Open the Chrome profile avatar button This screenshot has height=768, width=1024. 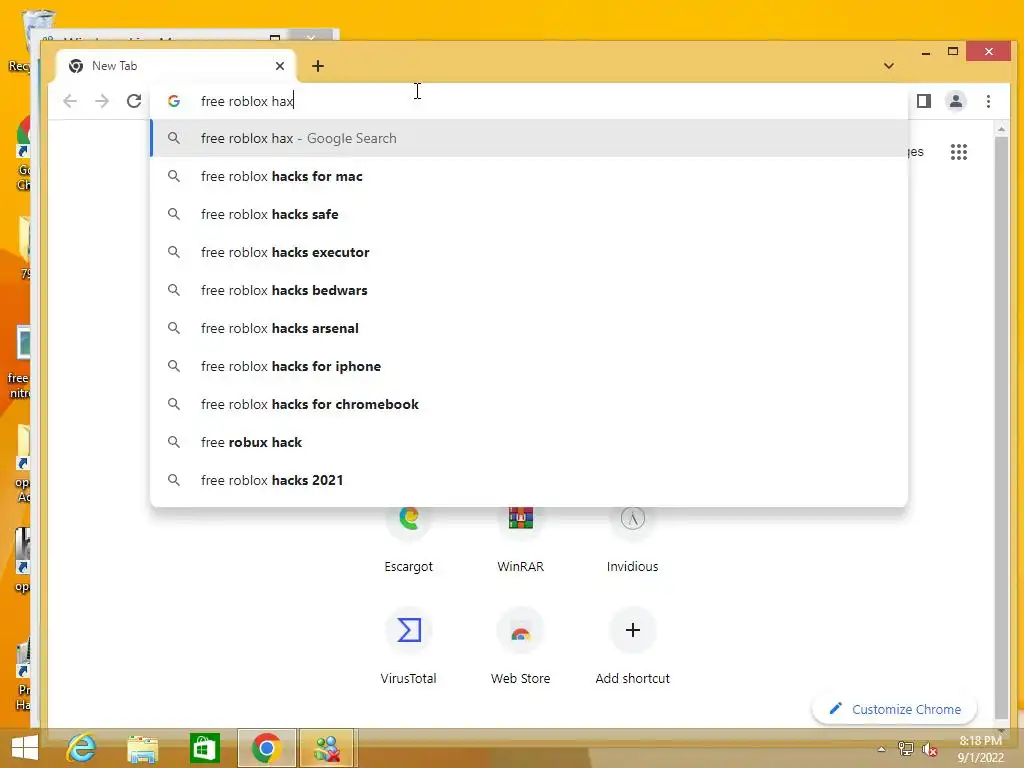tap(955, 101)
